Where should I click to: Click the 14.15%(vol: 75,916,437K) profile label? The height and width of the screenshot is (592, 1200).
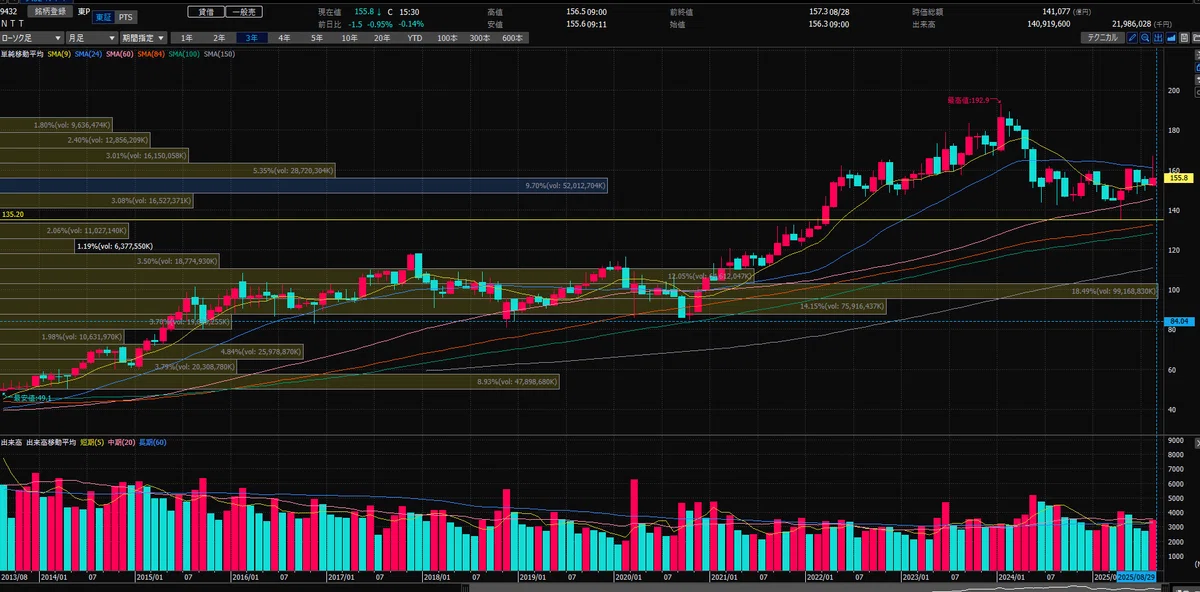[x=843, y=306]
